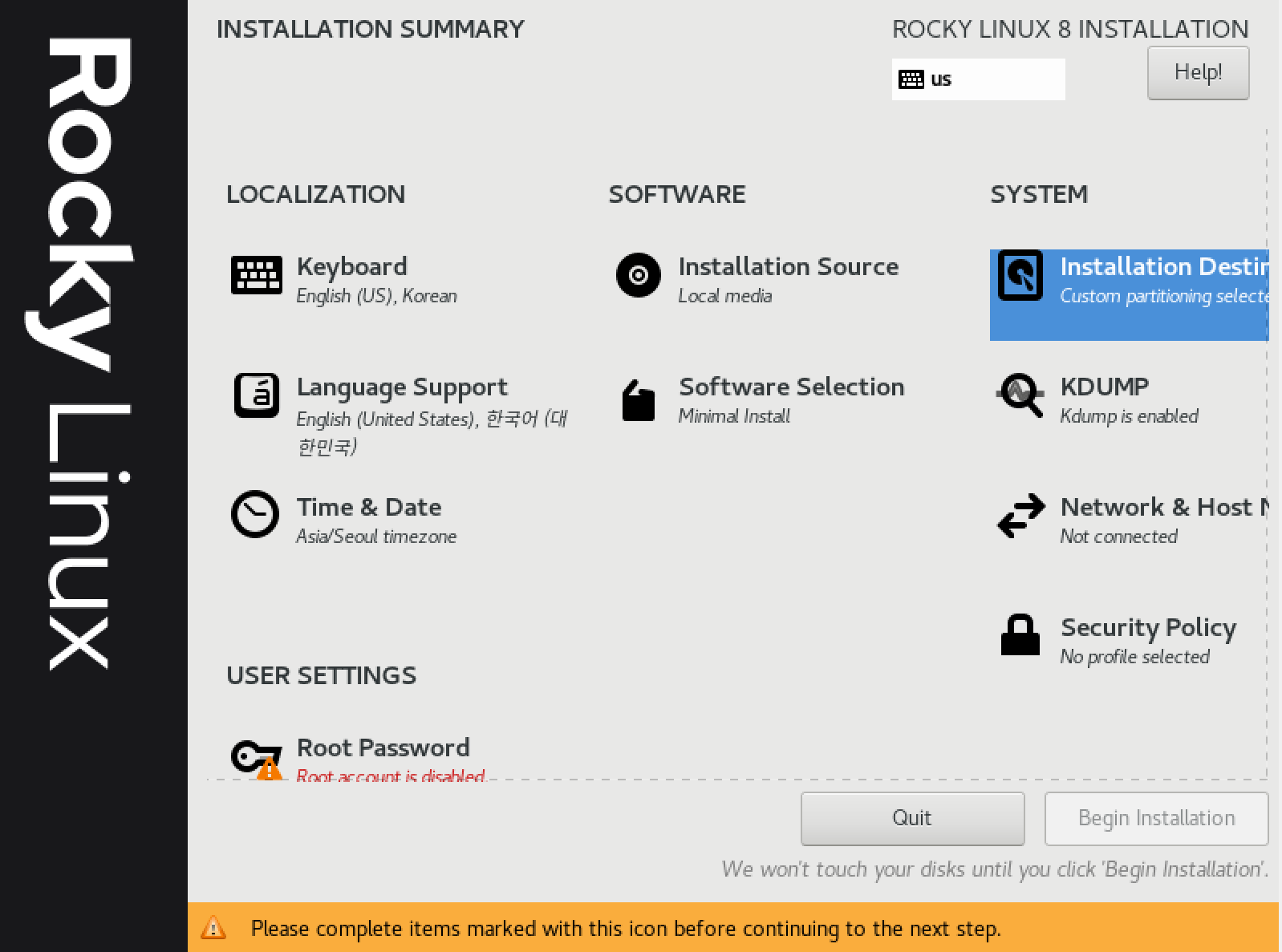Open Time & Date clock icon
The width and height of the screenshot is (1282, 952).
click(x=255, y=514)
